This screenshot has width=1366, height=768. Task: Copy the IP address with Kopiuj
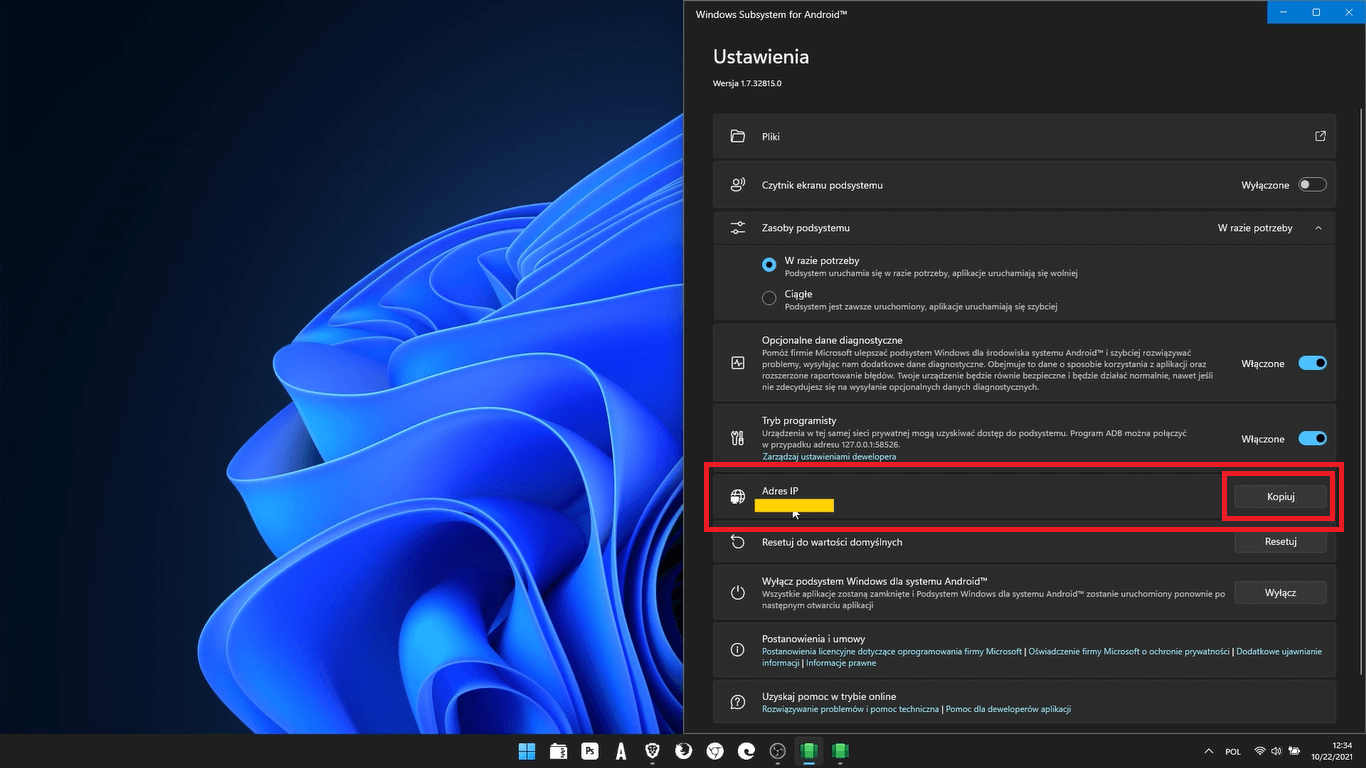coord(1281,497)
